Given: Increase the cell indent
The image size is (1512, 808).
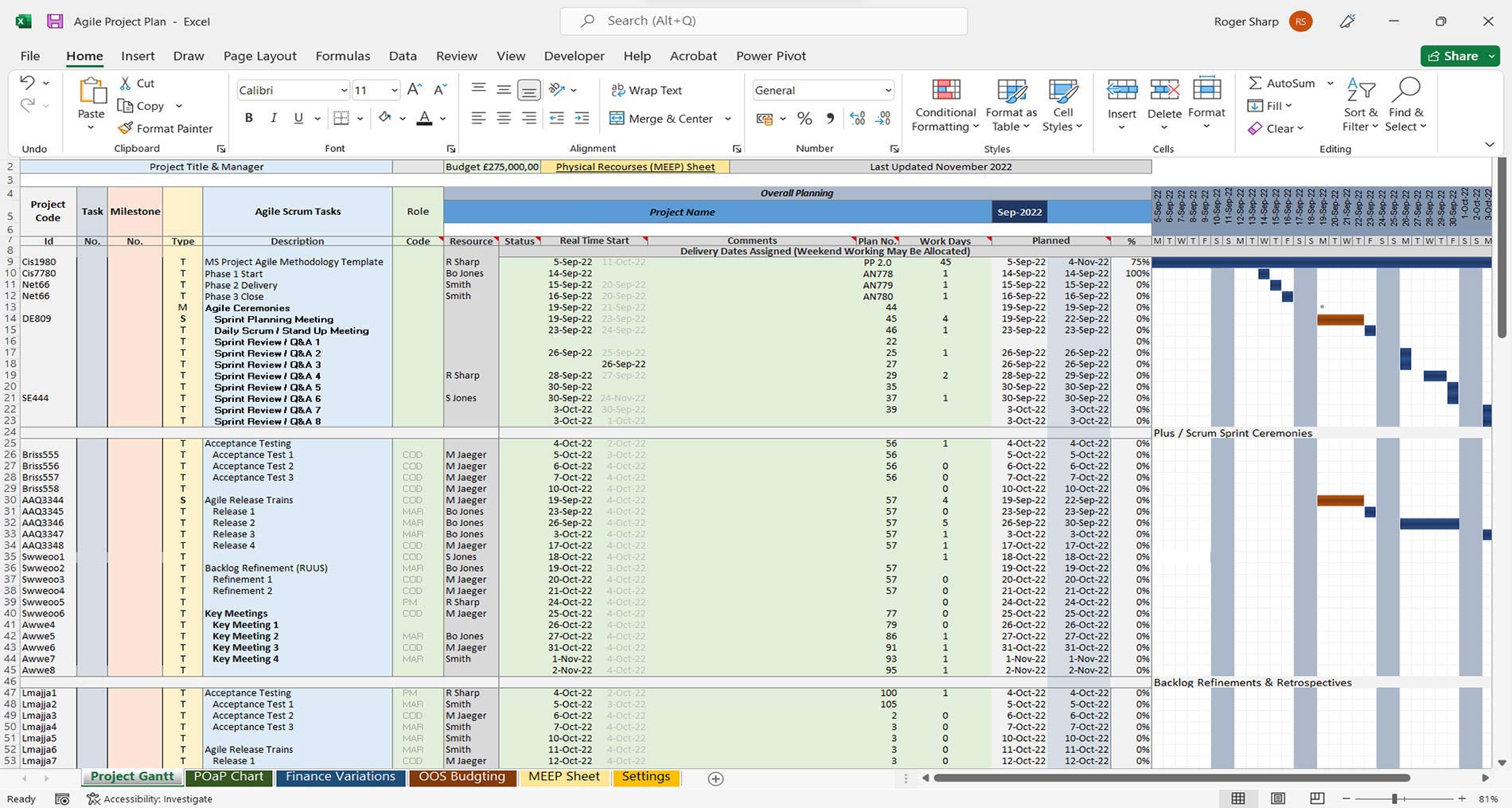Looking at the screenshot, I should 582,119.
